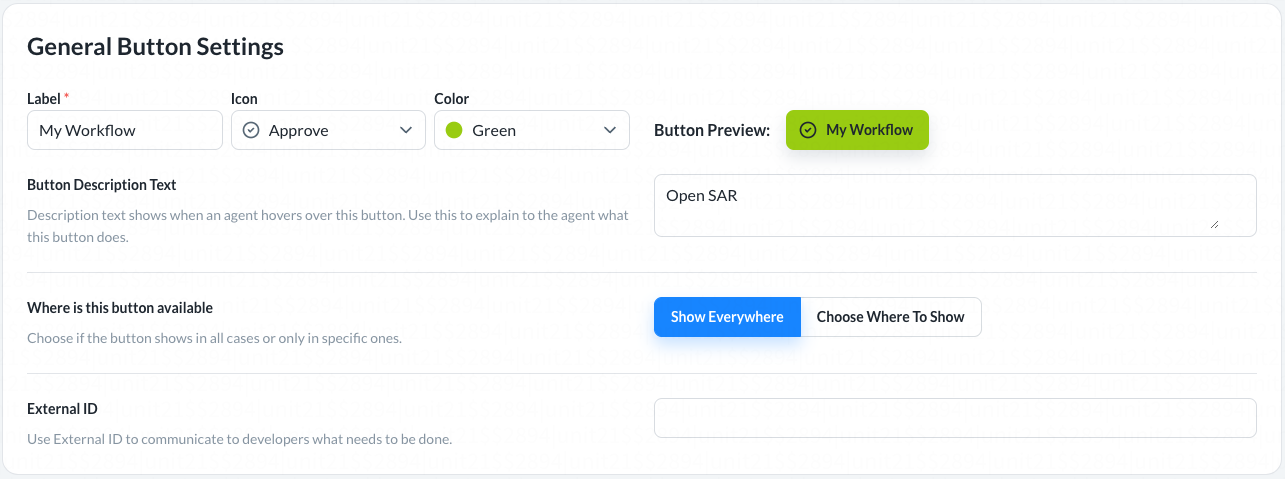Focus the Label input containing My Workflow
Viewport: 1285px width, 479px height.
pos(124,130)
